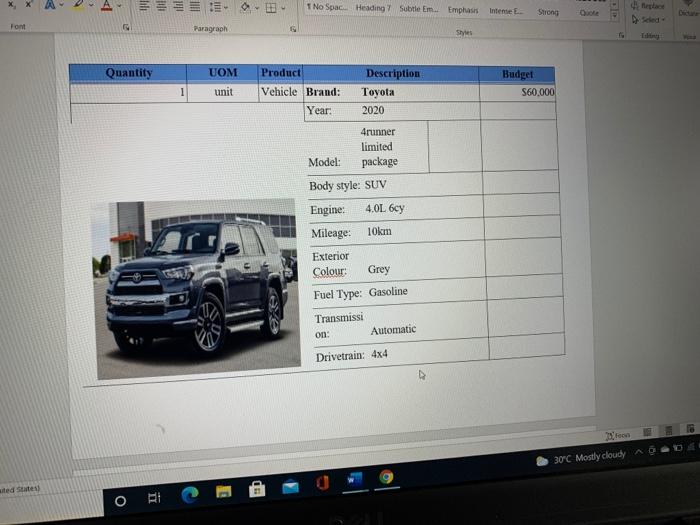The height and width of the screenshot is (525, 700).
Task: Switch to Google Chrome on taskbar
Action: pos(387,477)
